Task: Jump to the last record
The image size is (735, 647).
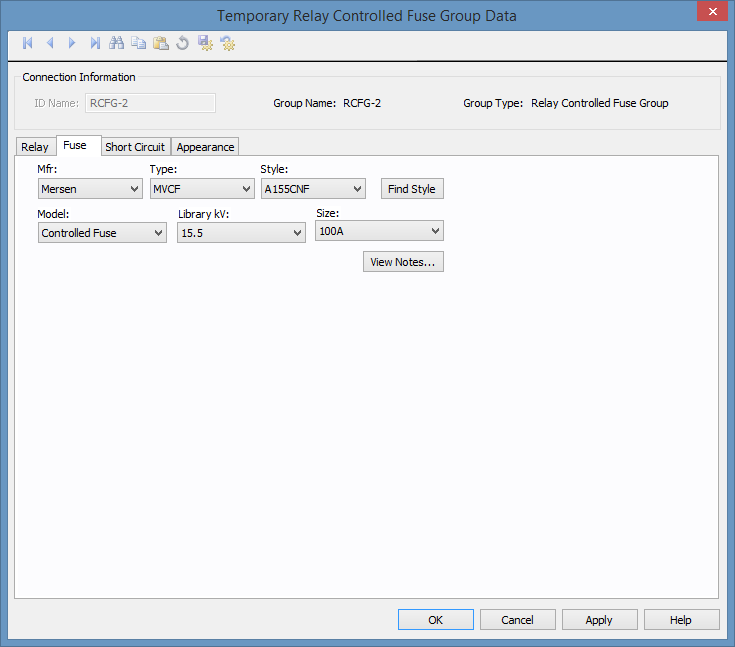Action: [x=94, y=43]
